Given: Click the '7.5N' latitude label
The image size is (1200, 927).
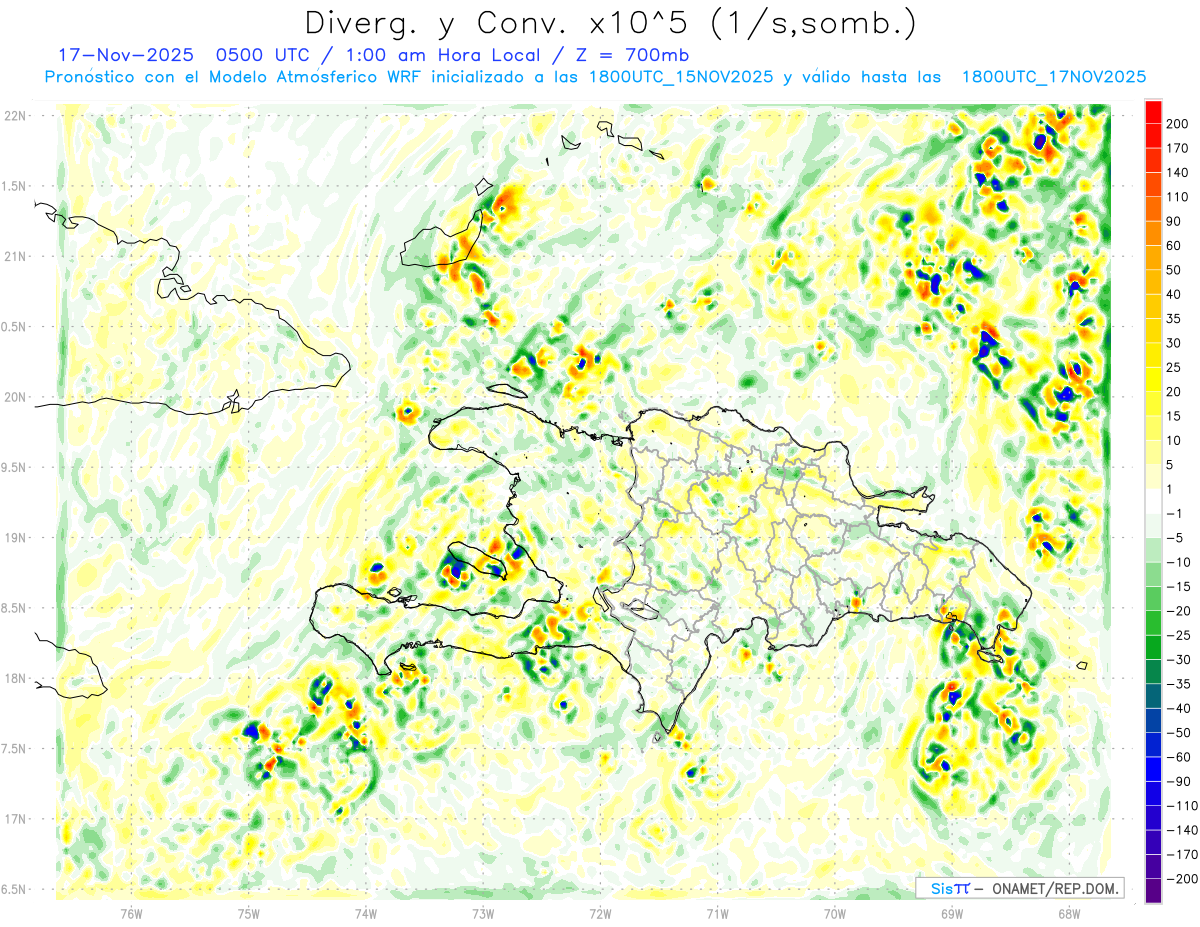Looking at the screenshot, I should tap(15, 749).
